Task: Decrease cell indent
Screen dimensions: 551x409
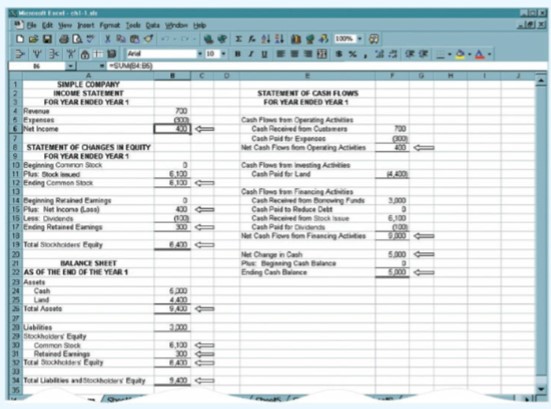Action: (x=410, y=54)
